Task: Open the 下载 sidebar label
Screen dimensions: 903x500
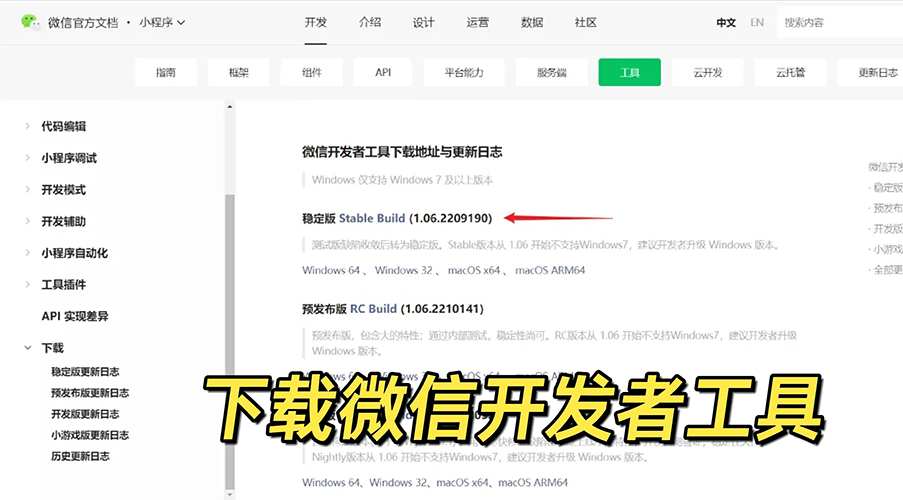Action: (52, 348)
